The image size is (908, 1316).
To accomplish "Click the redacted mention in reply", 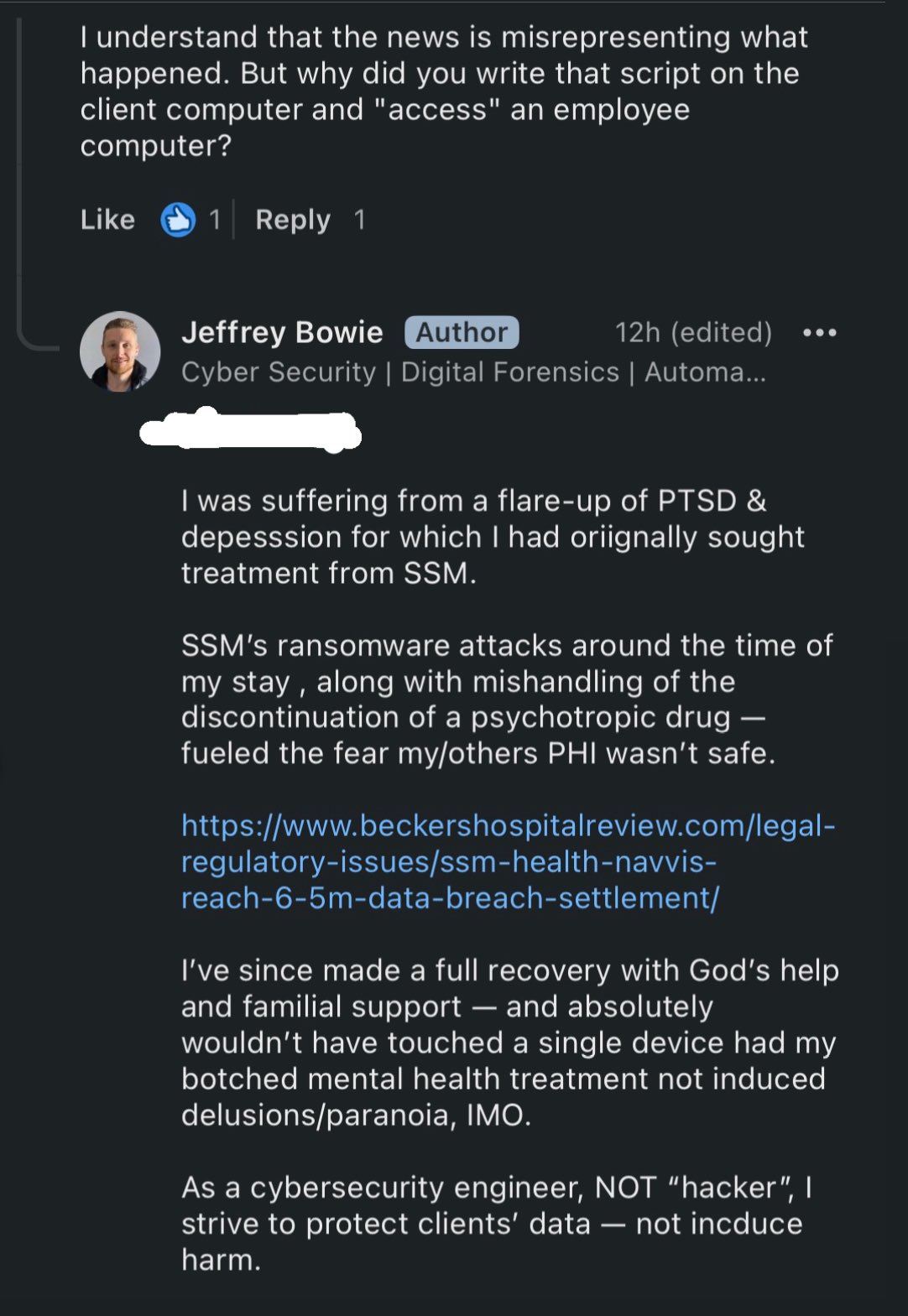I will coord(250,432).
